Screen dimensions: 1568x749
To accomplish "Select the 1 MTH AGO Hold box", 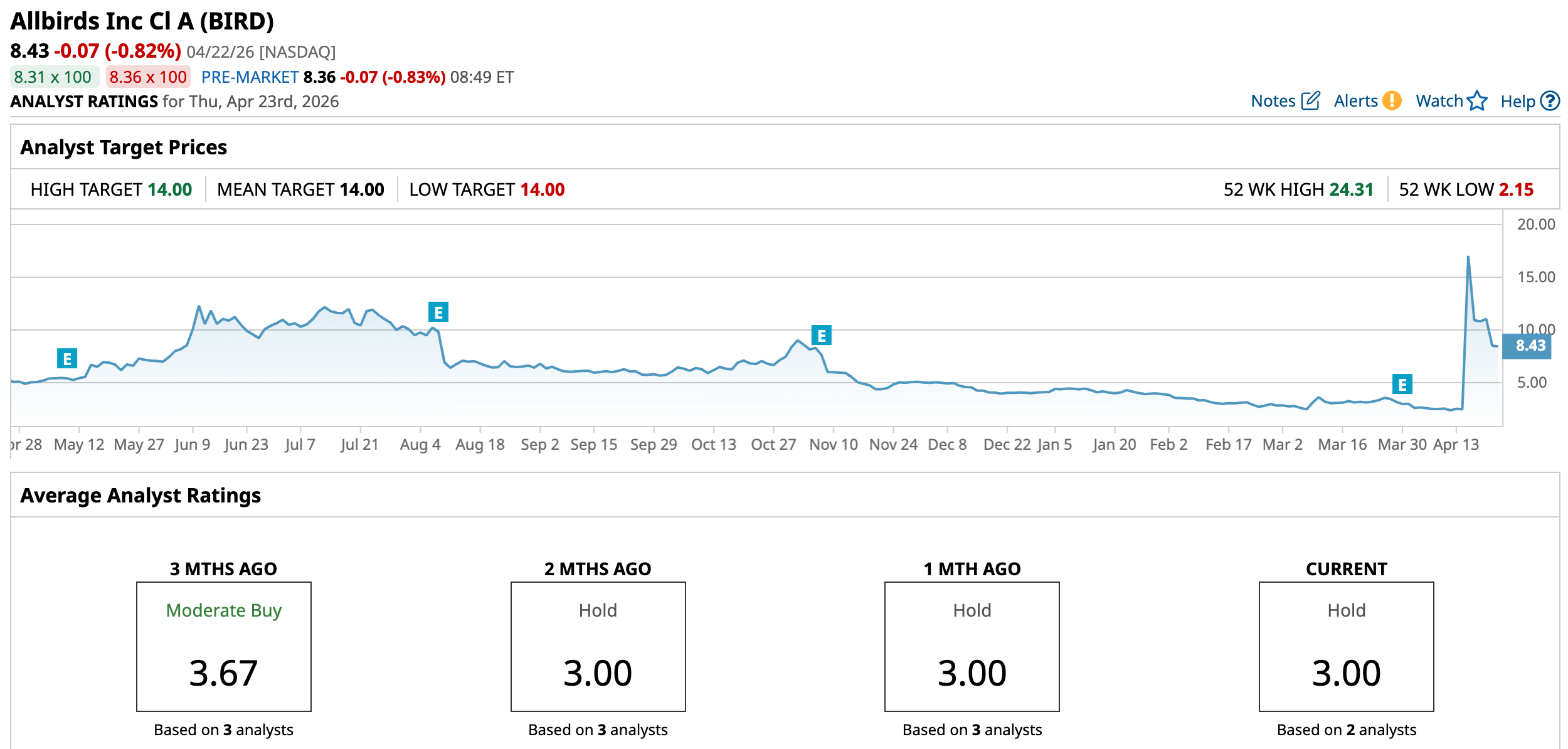I will (972, 646).
